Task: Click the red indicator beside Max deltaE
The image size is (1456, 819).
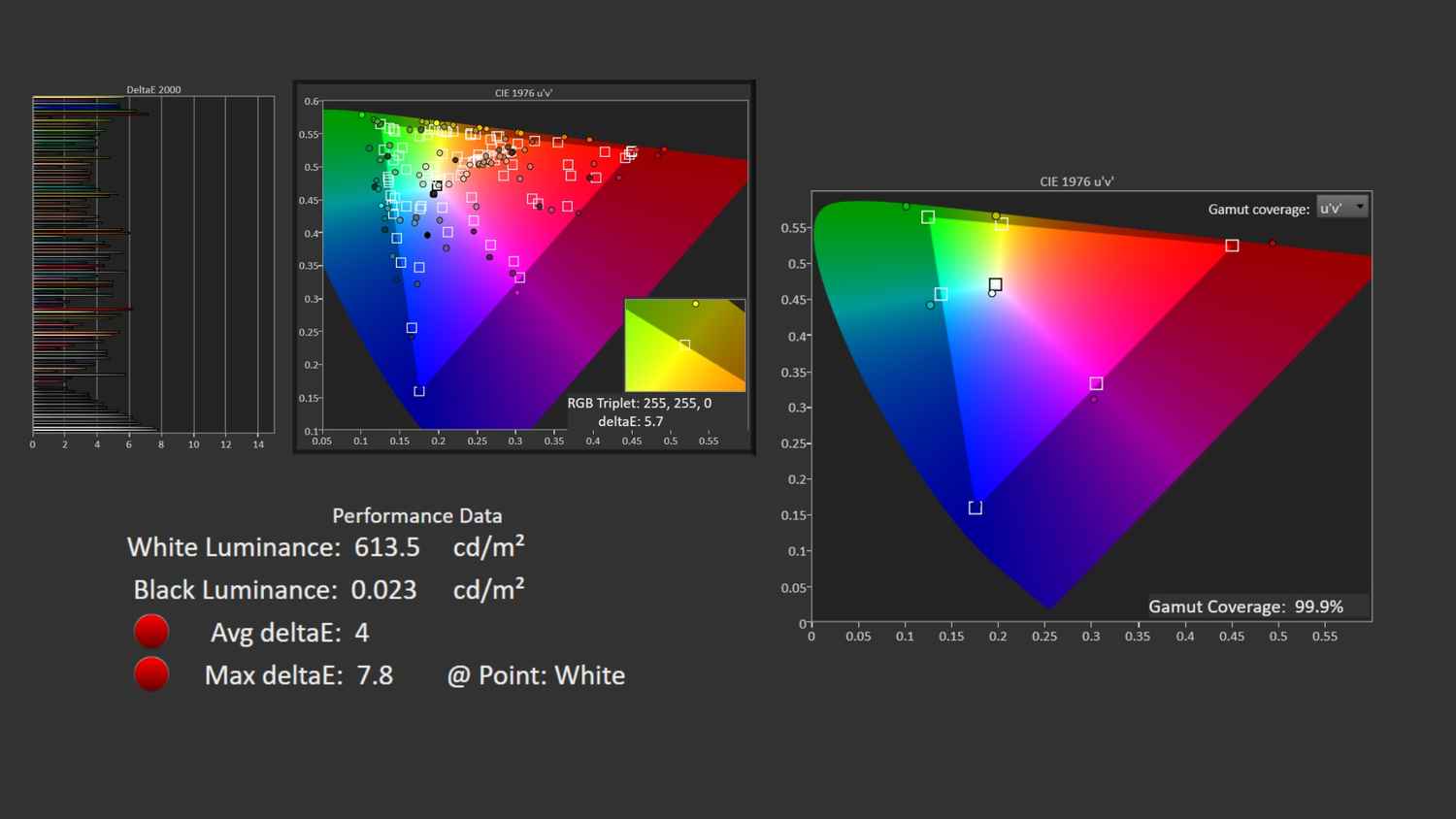Action: coord(151,674)
